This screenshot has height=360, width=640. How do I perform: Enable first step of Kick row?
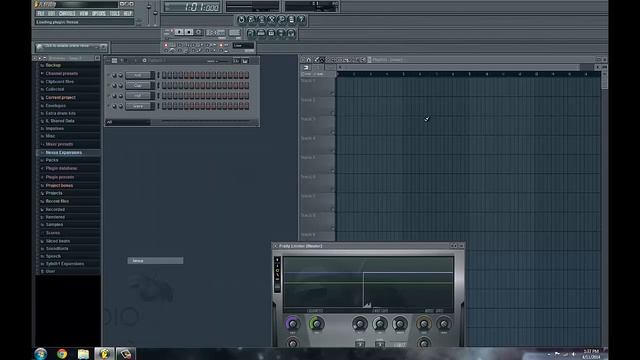tap(164, 75)
